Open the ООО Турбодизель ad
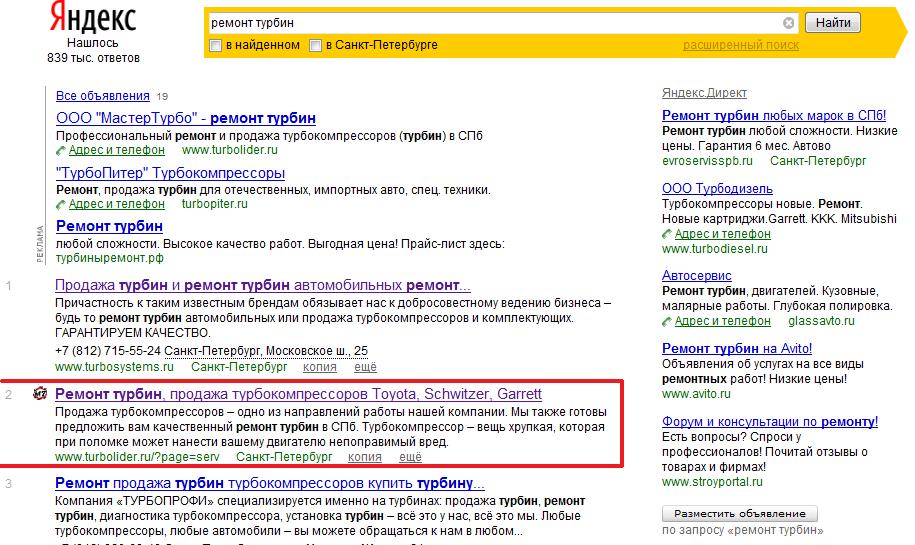The width and height of the screenshot is (915, 545). pos(717,188)
